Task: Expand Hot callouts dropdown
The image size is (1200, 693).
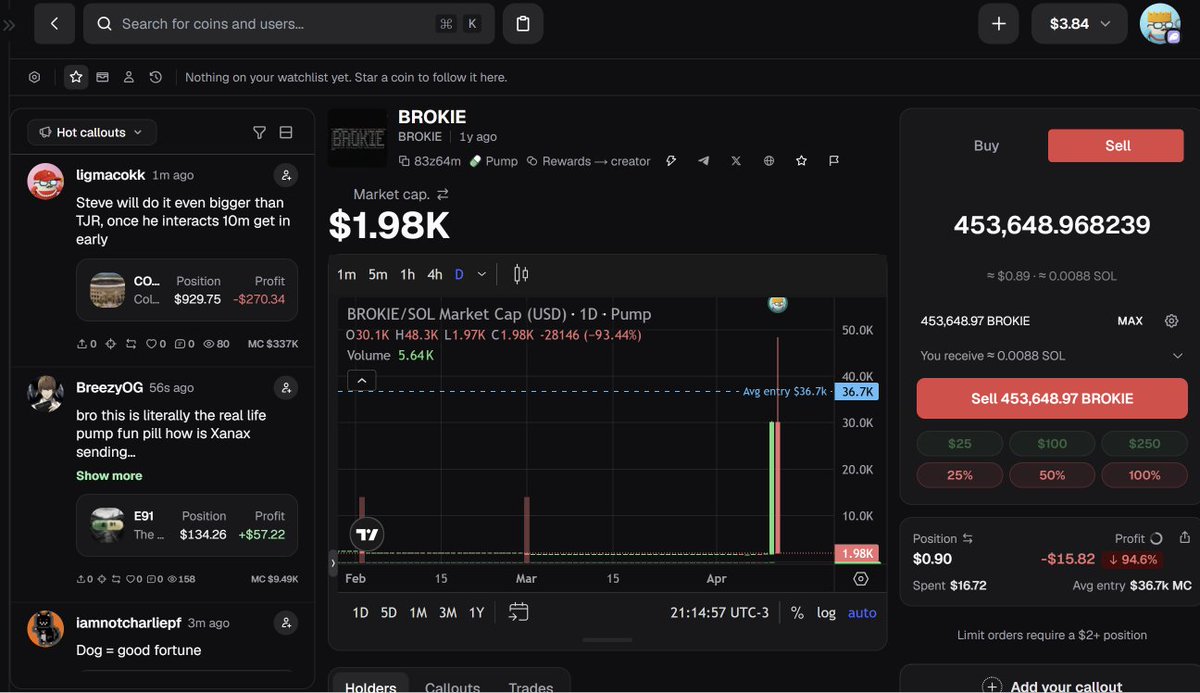Action: [92, 132]
